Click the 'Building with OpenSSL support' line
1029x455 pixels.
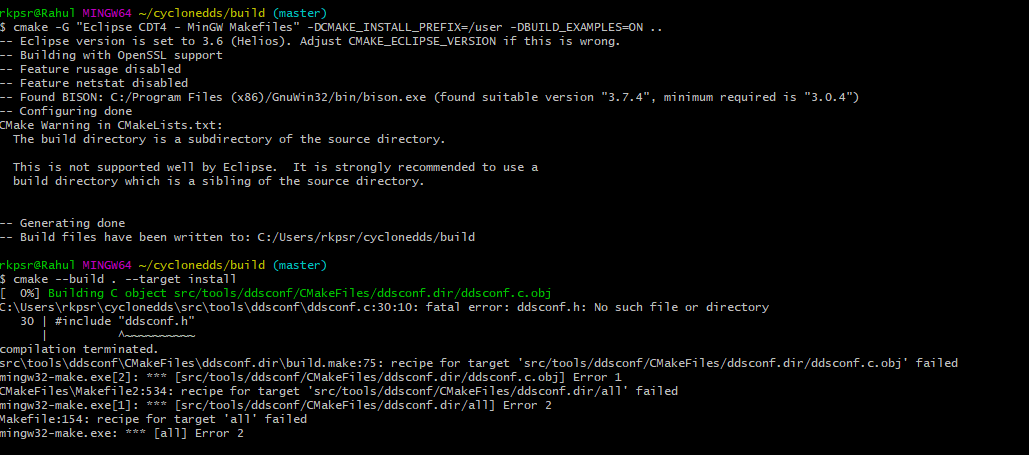pyautogui.click(x=111, y=55)
